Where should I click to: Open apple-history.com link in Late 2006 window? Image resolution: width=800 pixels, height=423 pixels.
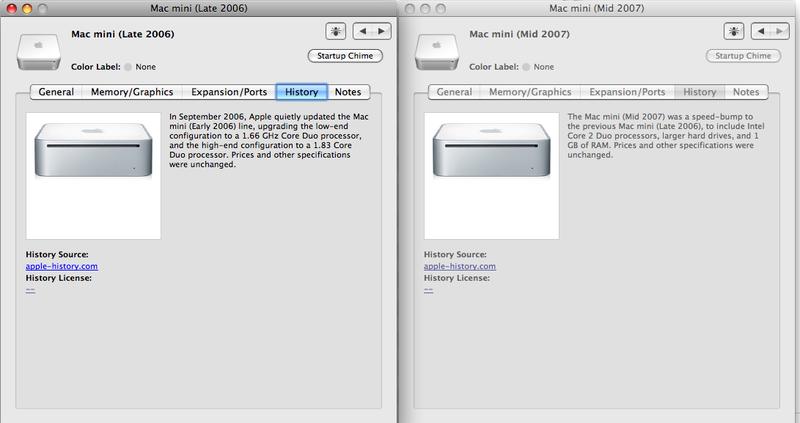pyautogui.click(x=62, y=266)
